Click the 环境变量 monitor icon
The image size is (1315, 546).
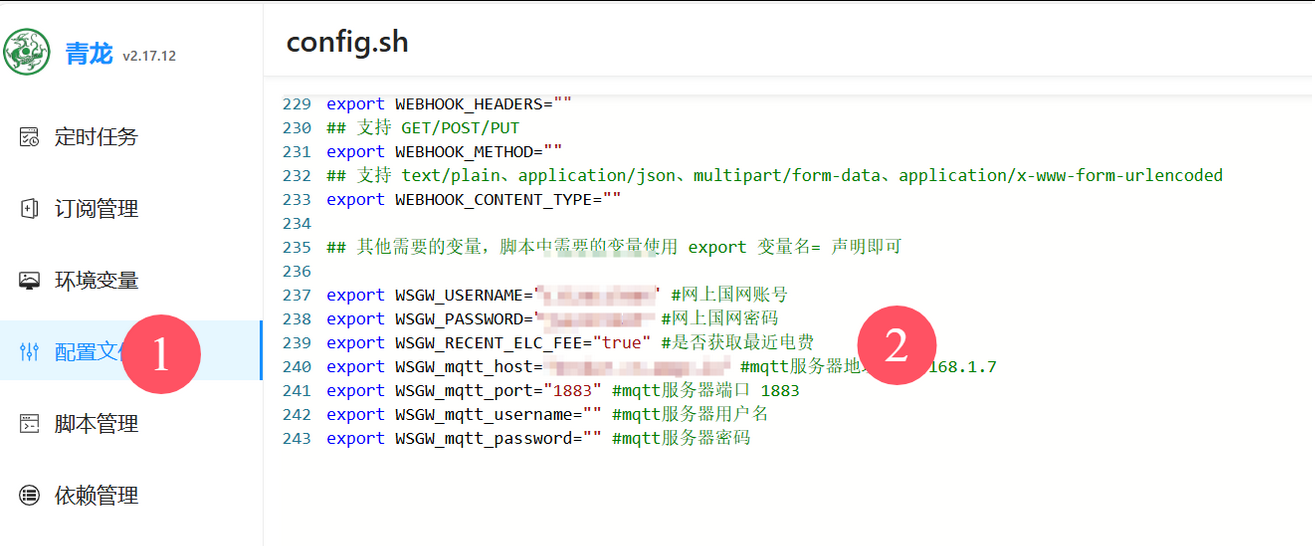pos(30,281)
